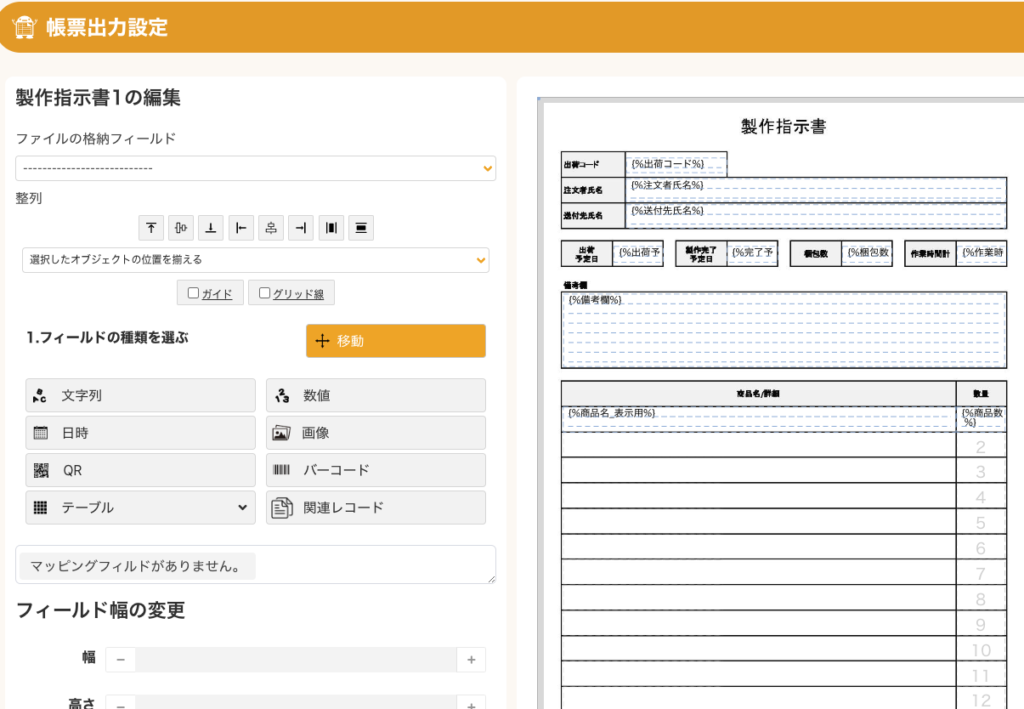Image resolution: width=1024 pixels, height=709 pixels.
Task: Click row number 10 in quantity column
Action: click(981, 650)
